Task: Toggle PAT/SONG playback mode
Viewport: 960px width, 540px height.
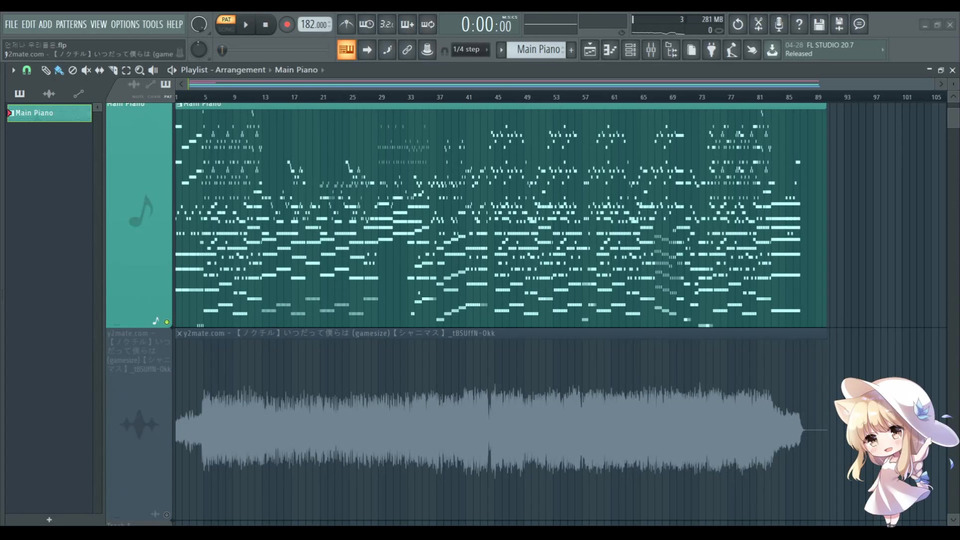Action: coord(226,24)
